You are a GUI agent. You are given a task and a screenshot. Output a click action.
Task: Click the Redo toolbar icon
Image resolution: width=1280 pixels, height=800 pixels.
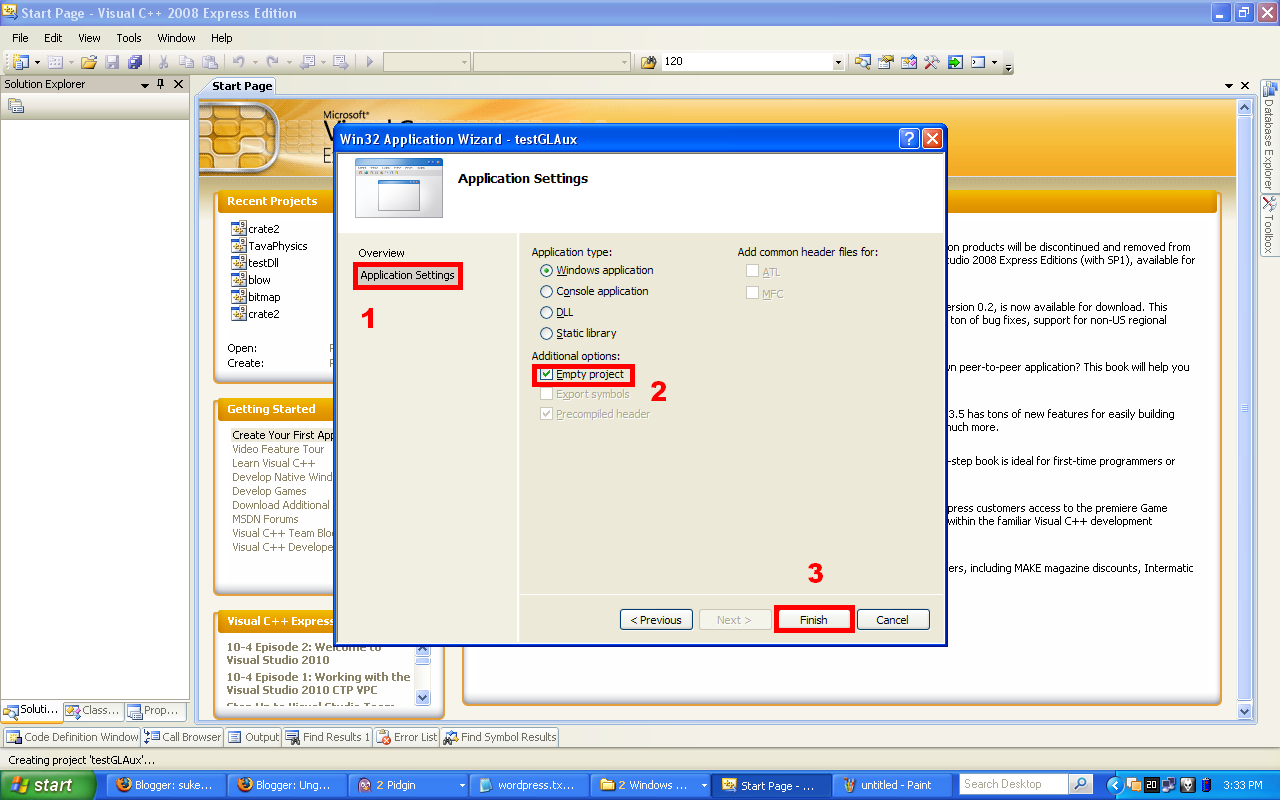click(x=272, y=62)
